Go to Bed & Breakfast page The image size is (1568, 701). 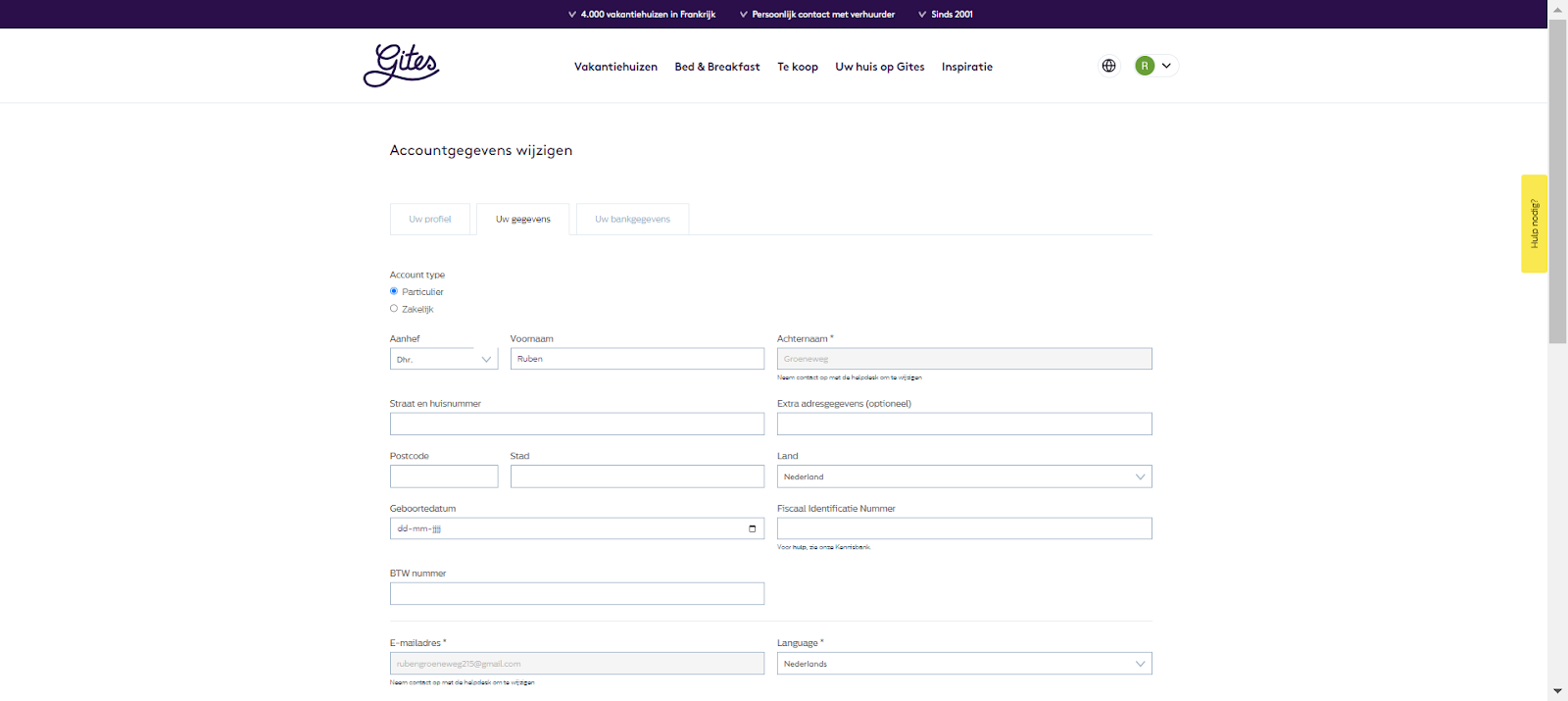(x=717, y=67)
